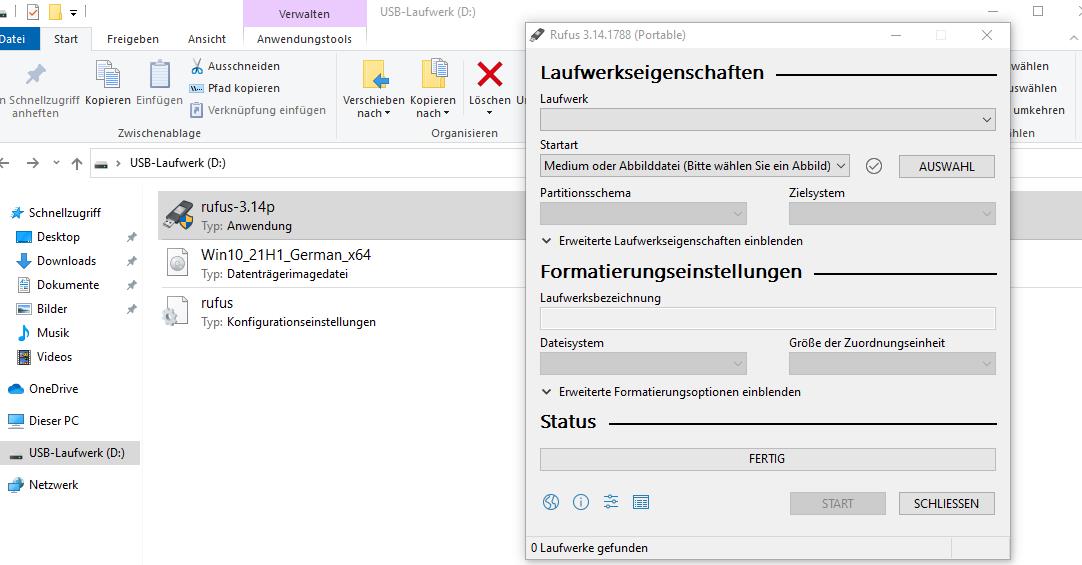Image resolution: width=1082 pixels, height=565 pixels.
Task: Click the properties quick access toolbar icon
Action: 32,12
